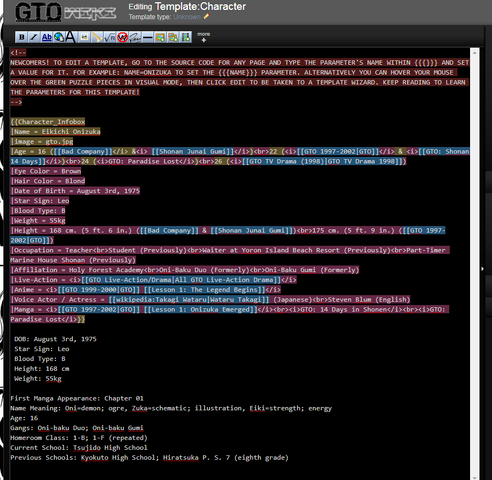Click the image = gto.jpg line
The height and width of the screenshot is (480, 492).
coord(42,142)
